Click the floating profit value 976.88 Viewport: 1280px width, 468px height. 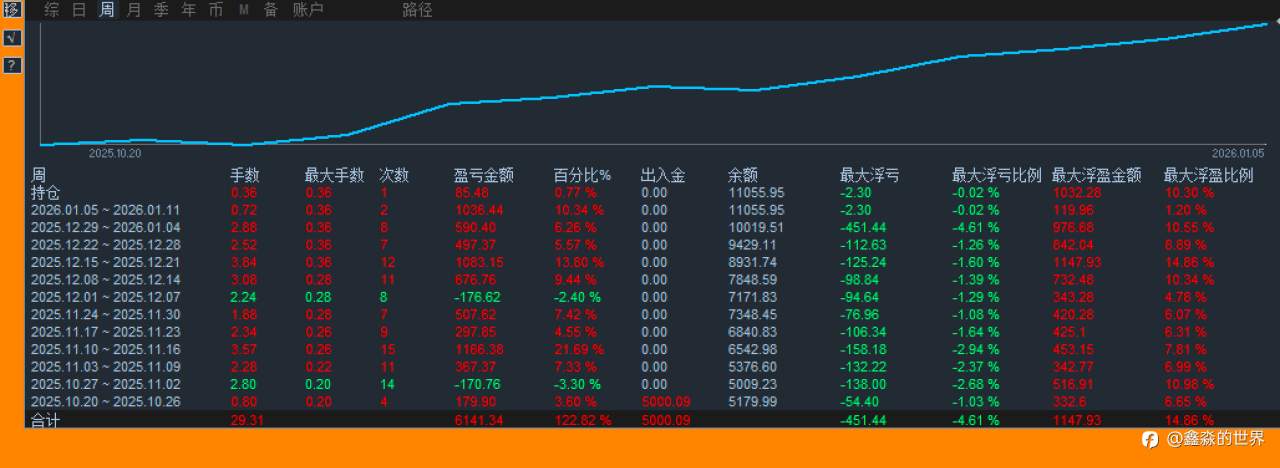pos(1072,227)
